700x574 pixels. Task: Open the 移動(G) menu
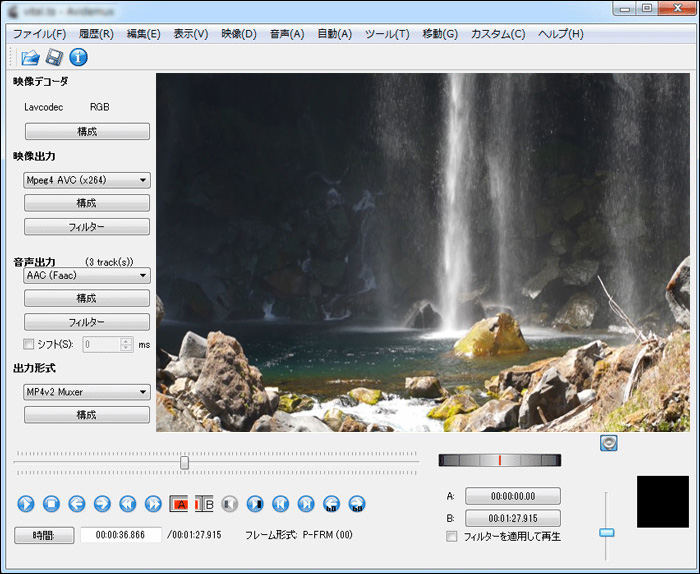coord(440,34)
